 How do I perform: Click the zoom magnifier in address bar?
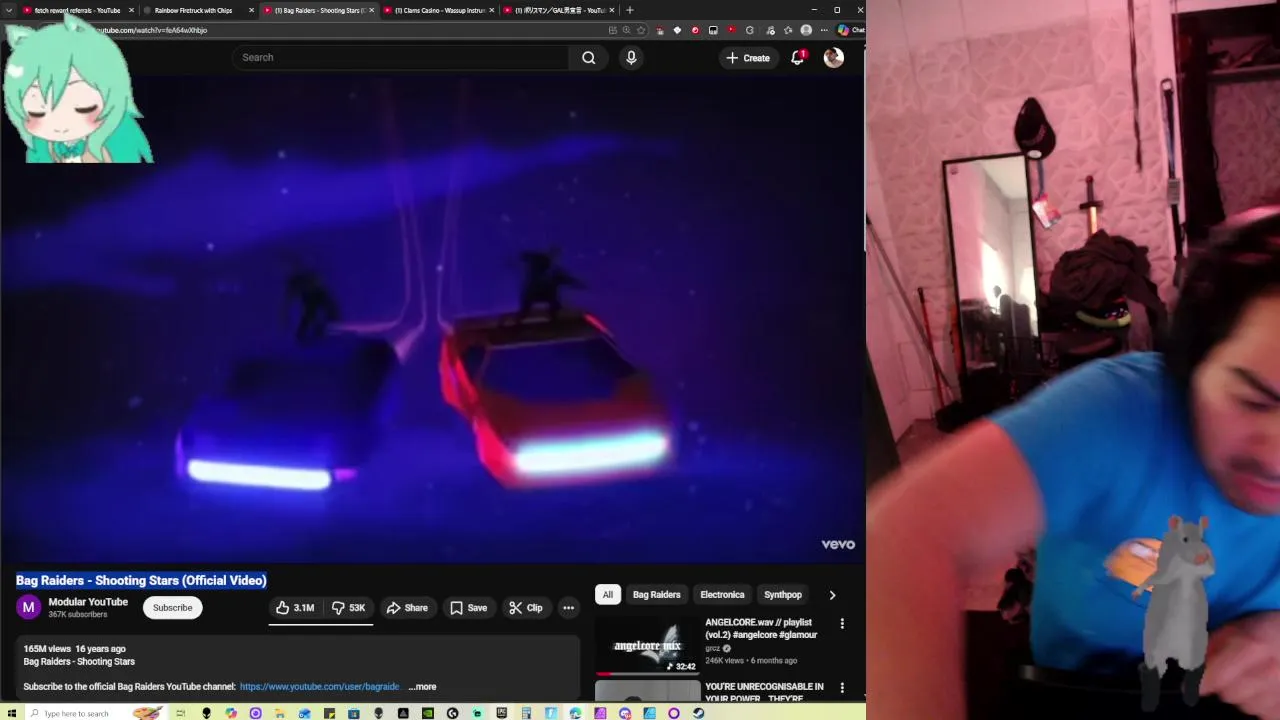click(x=626, y=30)
